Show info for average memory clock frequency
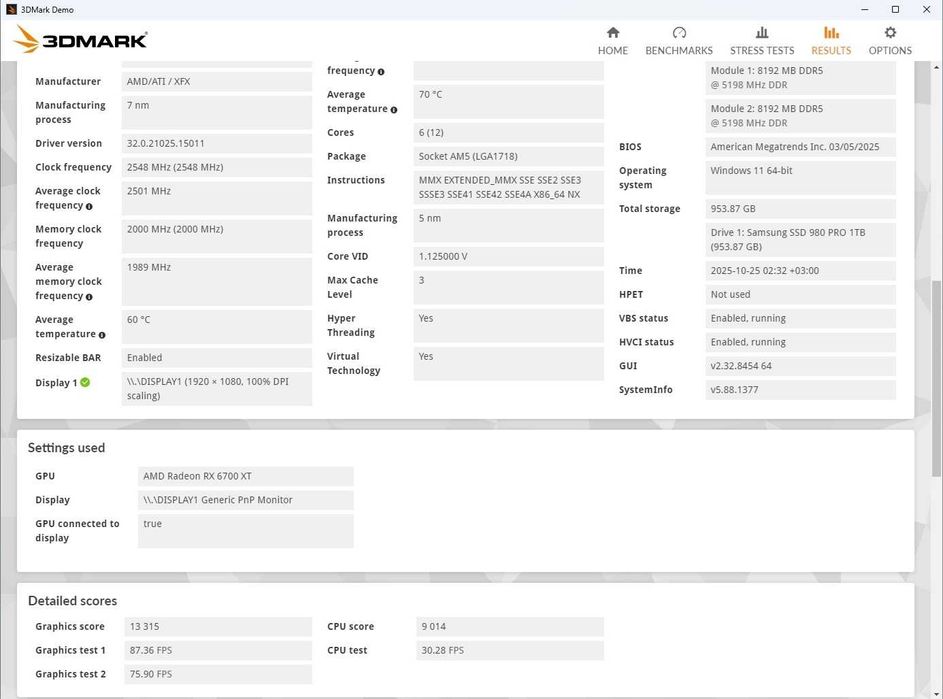The image size is (943, 699). [x=89, y=297]
